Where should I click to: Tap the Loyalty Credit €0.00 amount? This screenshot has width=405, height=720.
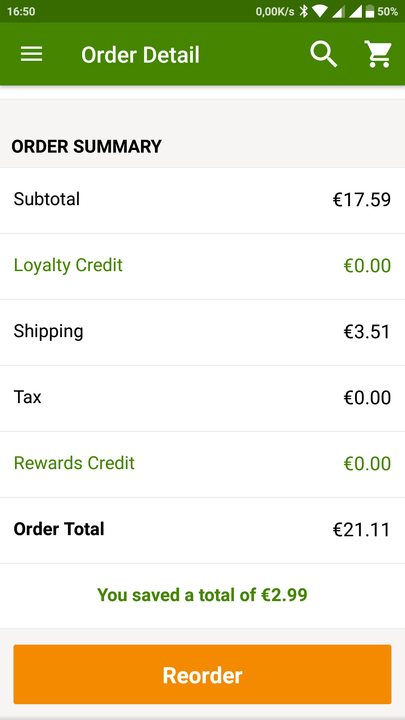367,266
